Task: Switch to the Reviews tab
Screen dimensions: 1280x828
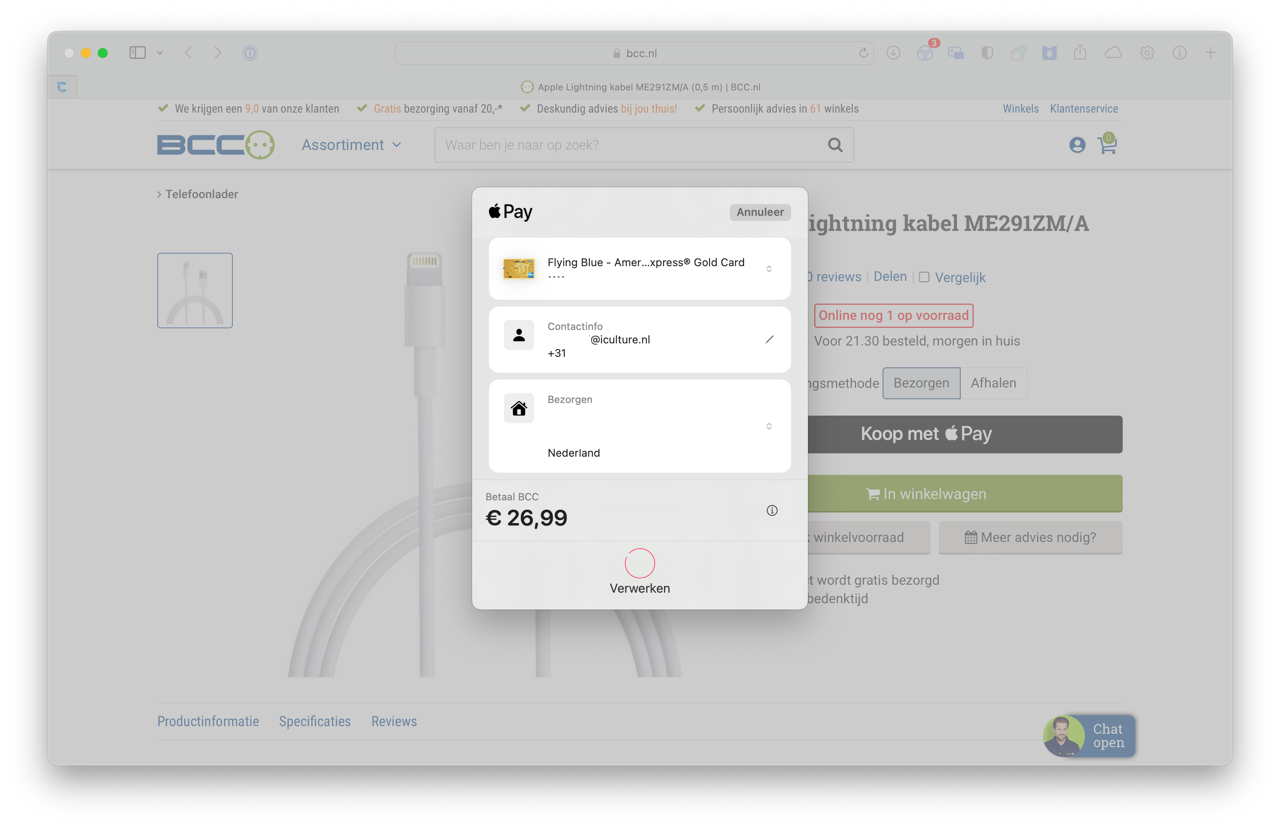Action: (x=394, y=721)
